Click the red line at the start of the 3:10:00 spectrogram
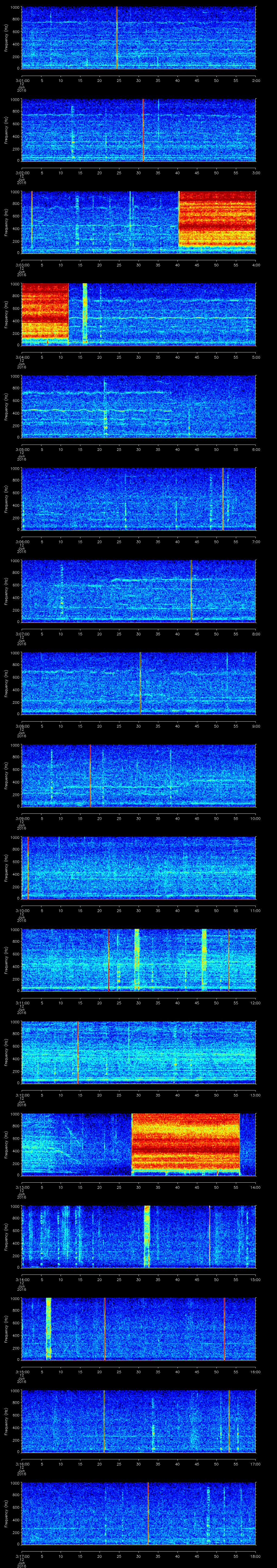Viewport: 277px width, 1568px height. point(28,868)
